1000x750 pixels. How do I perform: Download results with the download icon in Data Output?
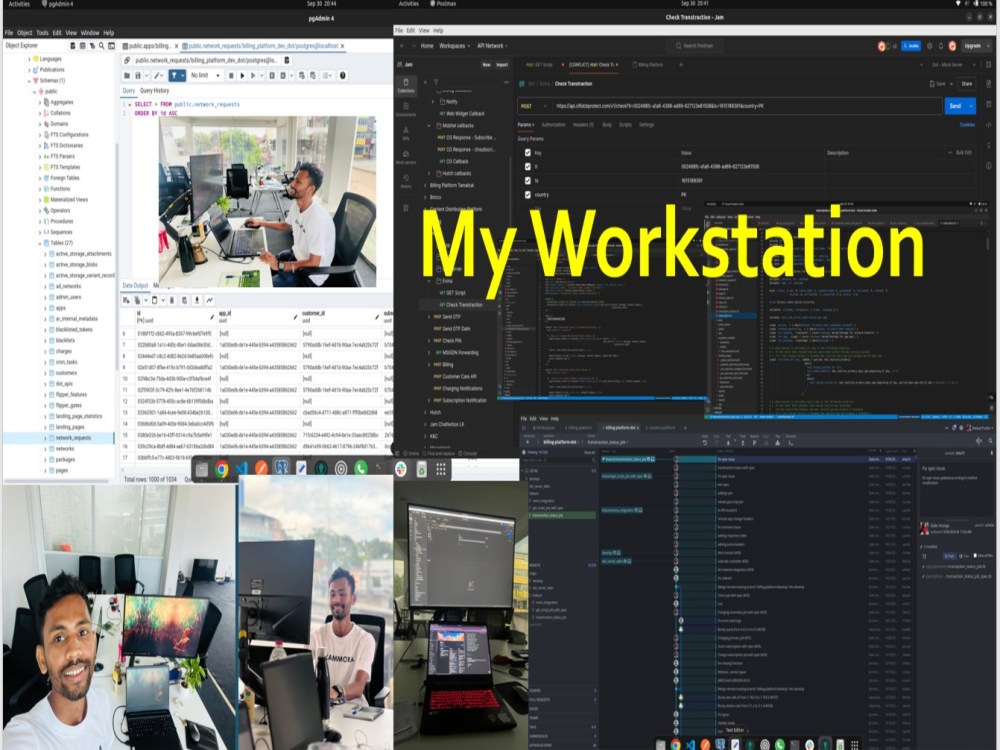coord(196,300)
